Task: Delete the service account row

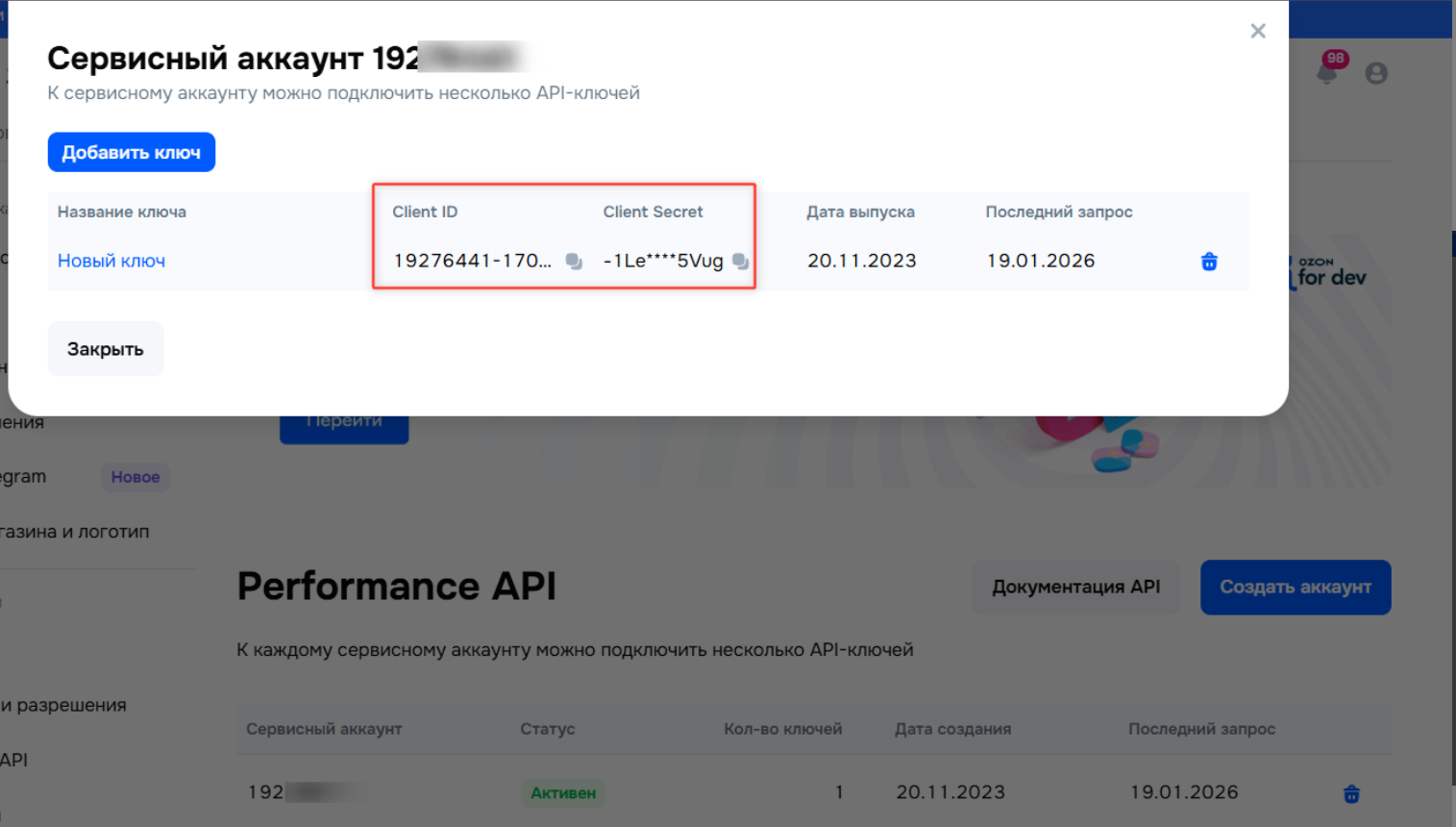Action: point(1351,793)
